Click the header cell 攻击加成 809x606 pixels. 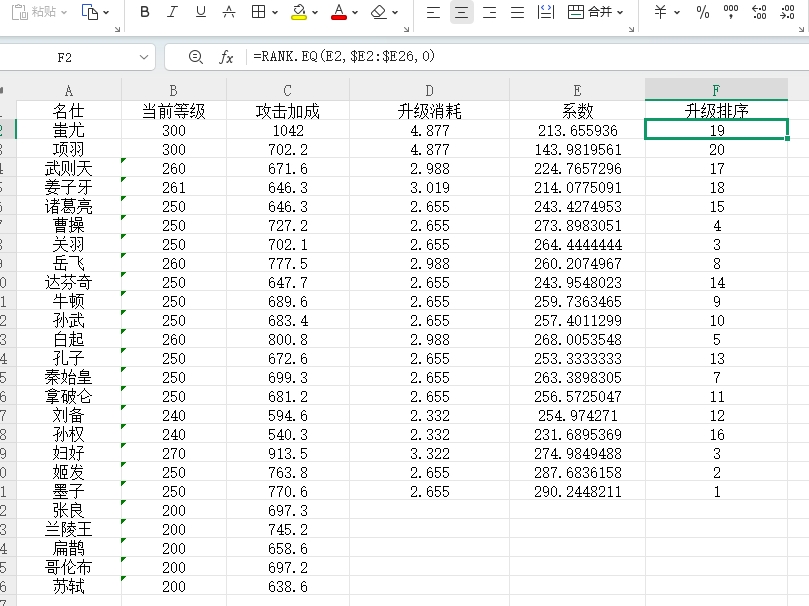click(288, 111)
